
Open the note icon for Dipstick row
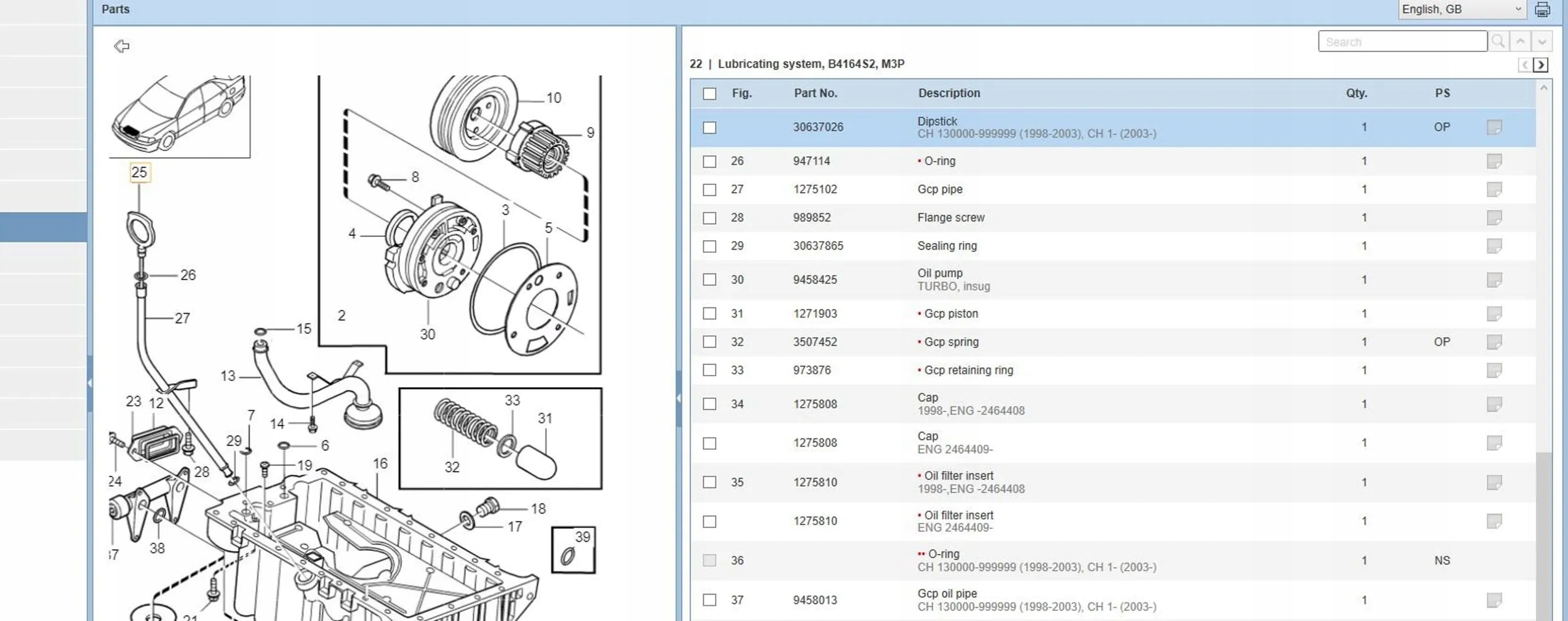point(1494,127)
